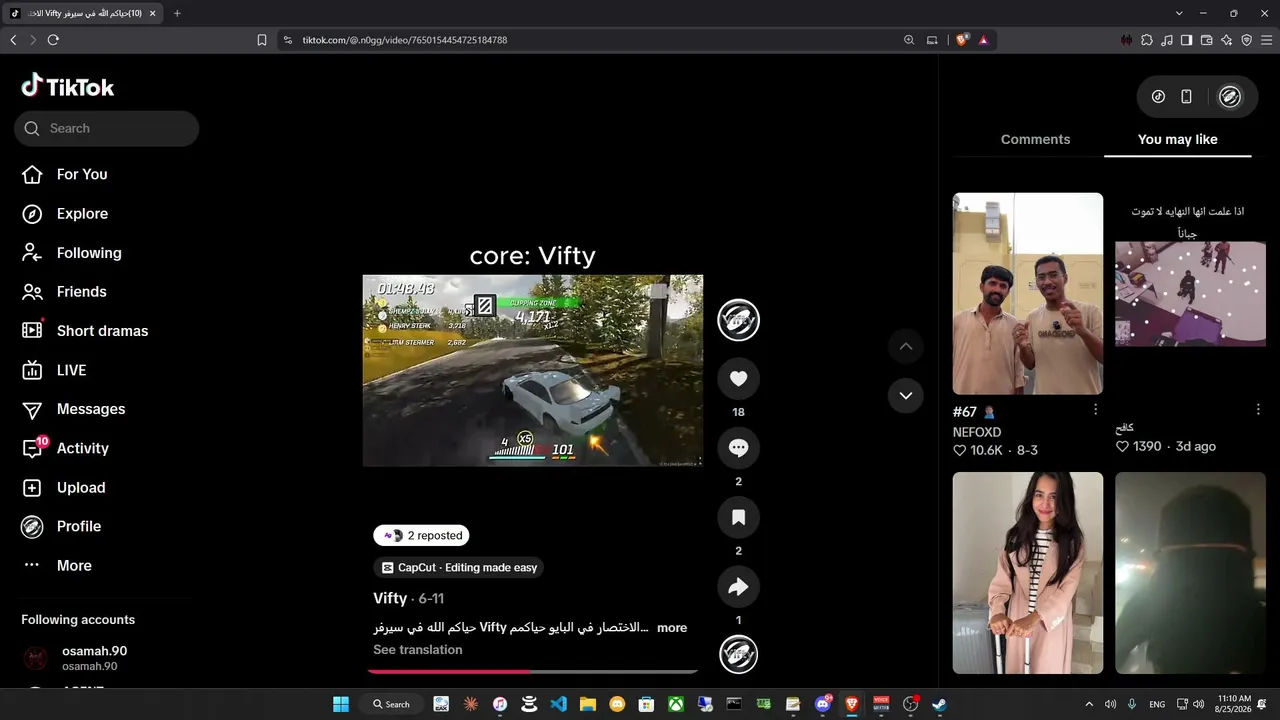This screenshot has width=1280, height=720.
Task: Click See translation under caption
Action: coord(418,650)
